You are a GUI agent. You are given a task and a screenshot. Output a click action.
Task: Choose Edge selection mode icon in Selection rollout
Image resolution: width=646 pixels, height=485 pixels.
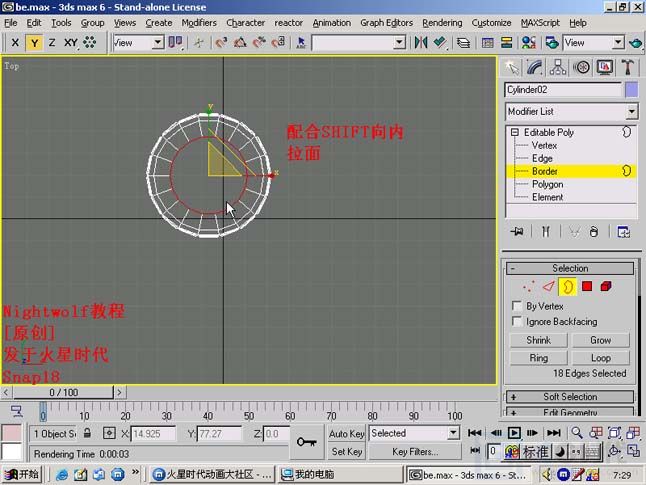point(548,286)
